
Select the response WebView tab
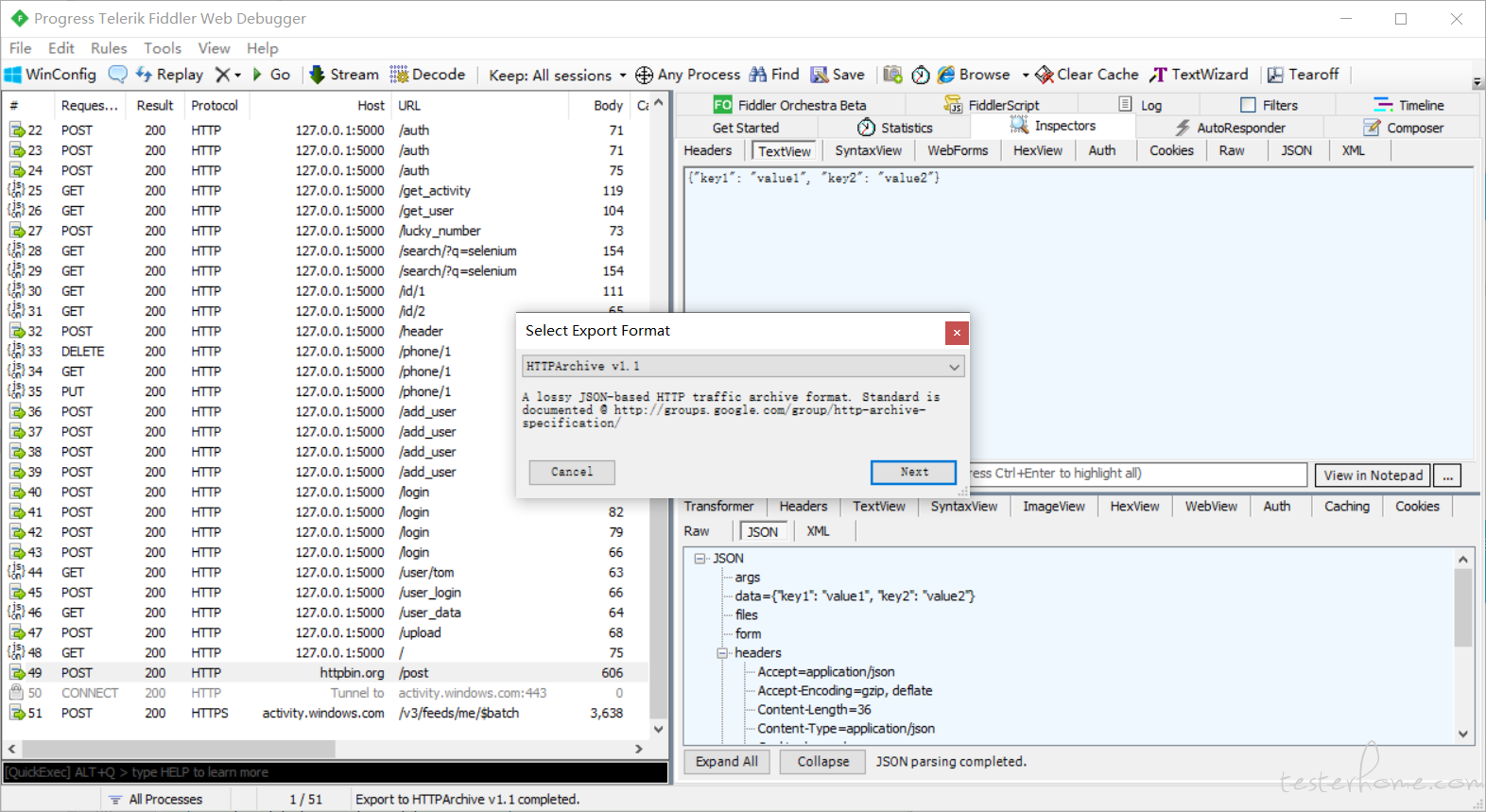(1211, 507)
